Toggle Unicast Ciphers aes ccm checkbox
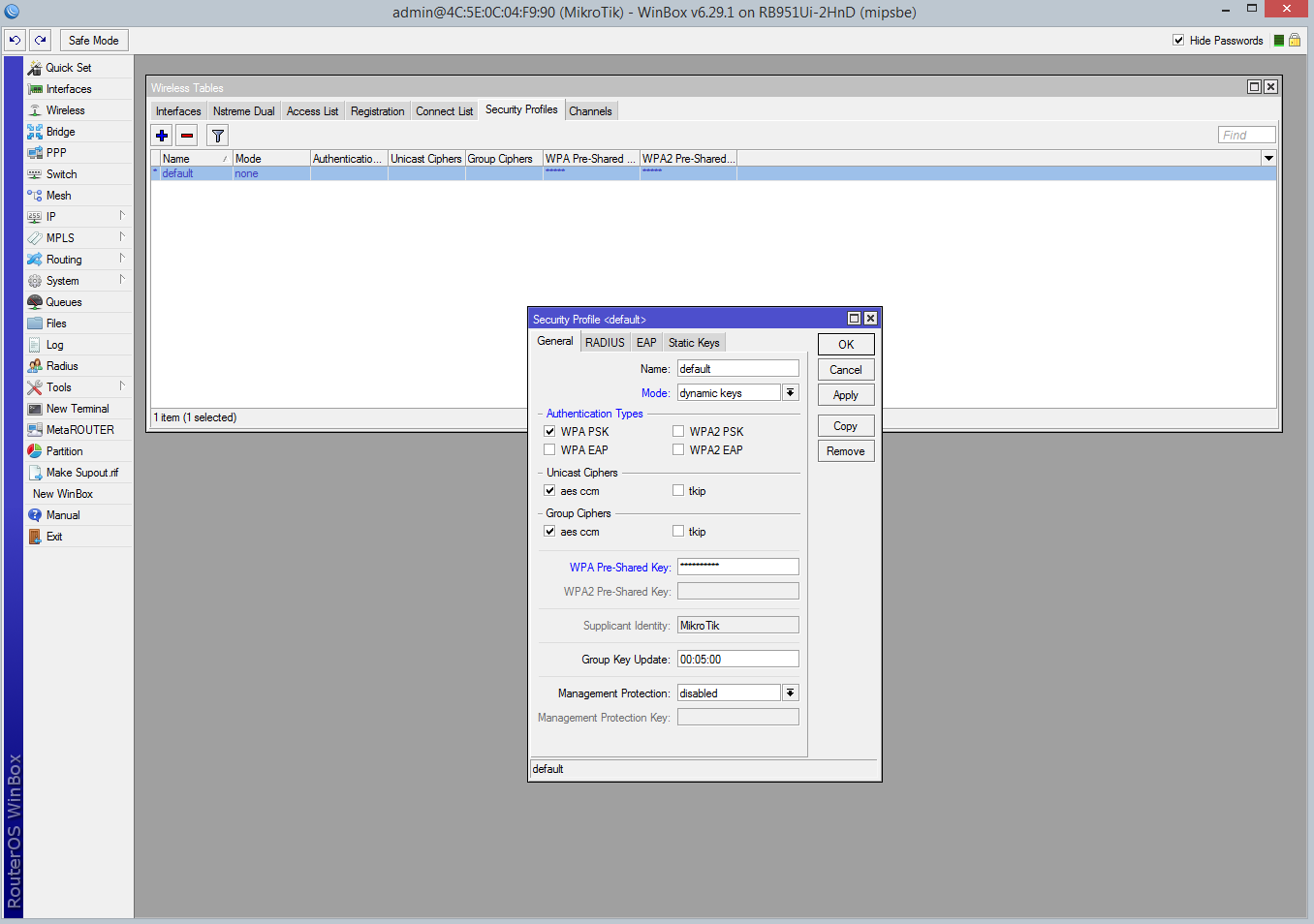Screen dimensions: 1314x924 (549, 491)
